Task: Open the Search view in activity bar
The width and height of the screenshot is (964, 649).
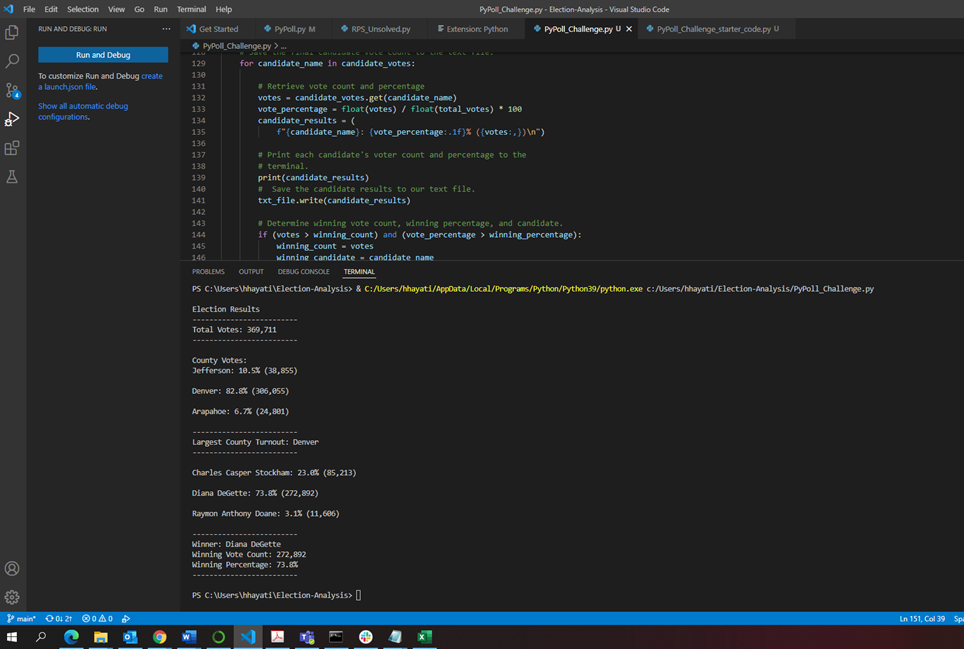Action: click(12, 62)
